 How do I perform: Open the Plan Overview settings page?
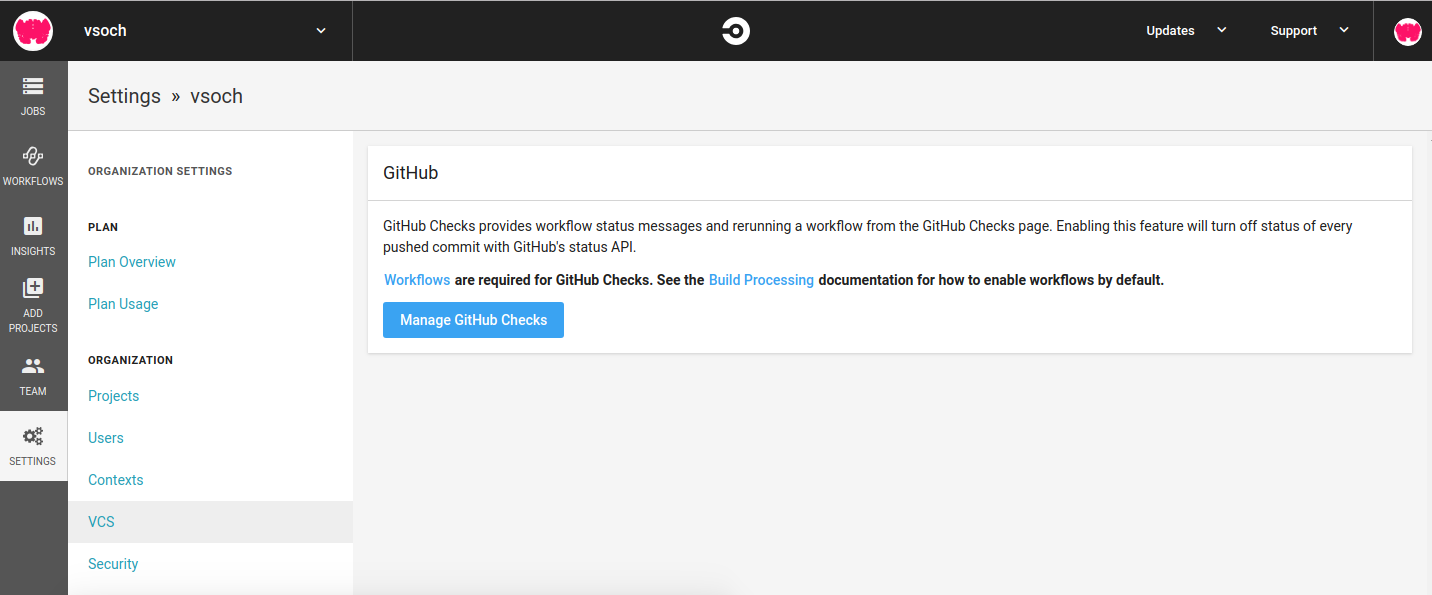coord(132,262)
